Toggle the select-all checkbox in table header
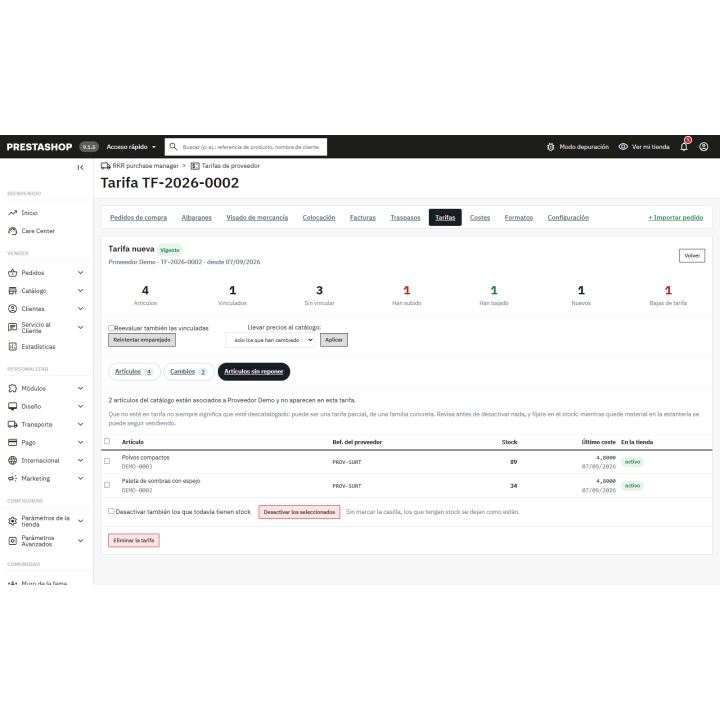 [x=107, y=441]
